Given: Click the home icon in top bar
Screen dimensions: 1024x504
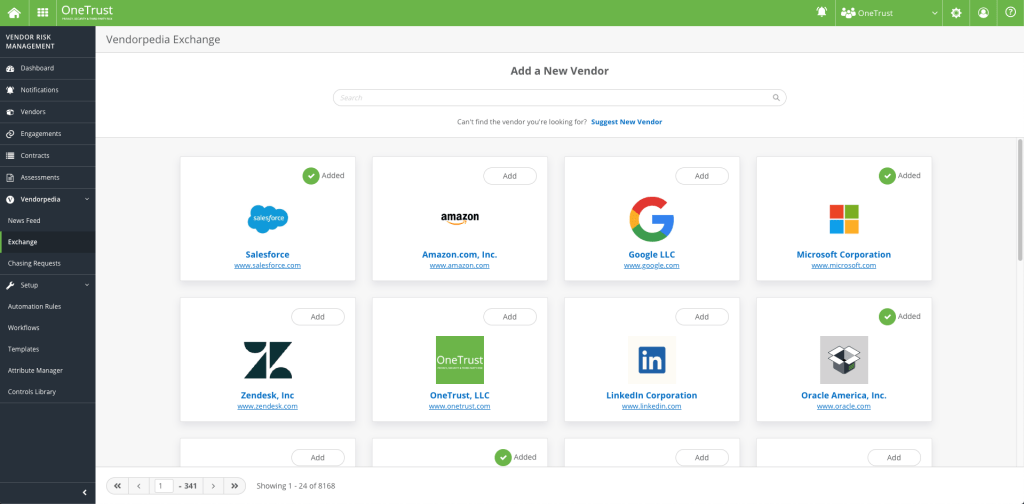Looking at the screenshot, I should point(14,12).
